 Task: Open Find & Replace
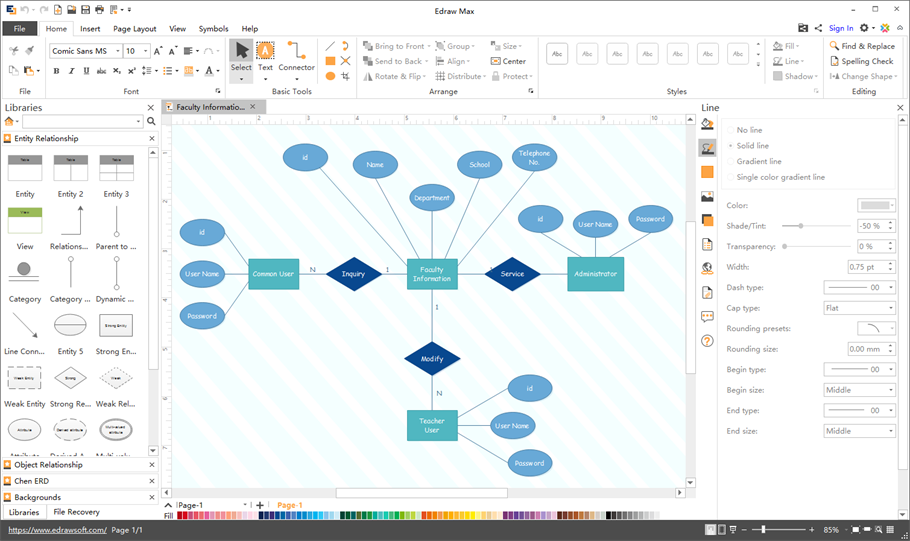(x=861, y=46)
